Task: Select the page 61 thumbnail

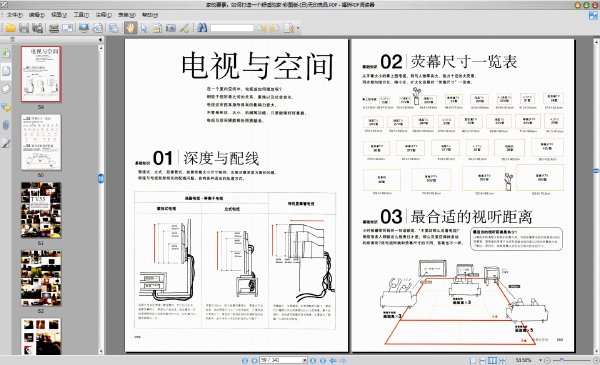Action: point(41,210)
